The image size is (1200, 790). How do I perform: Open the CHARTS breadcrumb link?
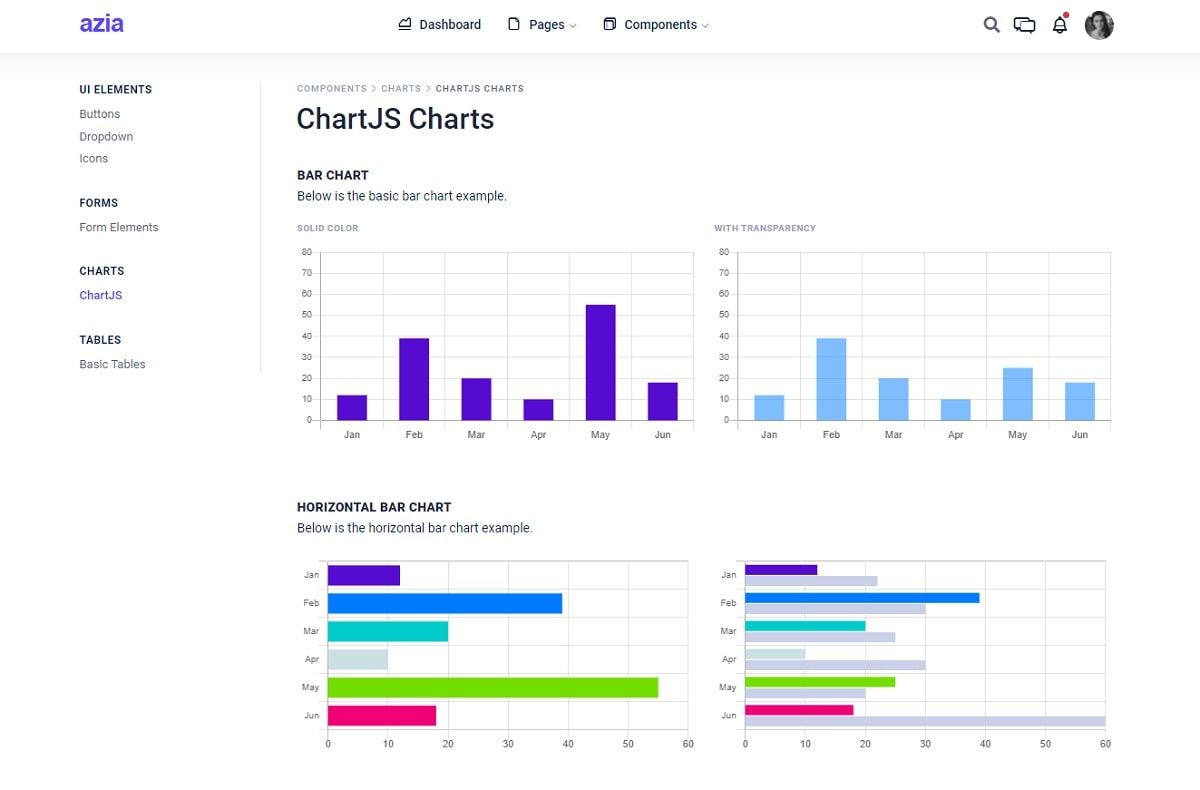tap(401, 88)
